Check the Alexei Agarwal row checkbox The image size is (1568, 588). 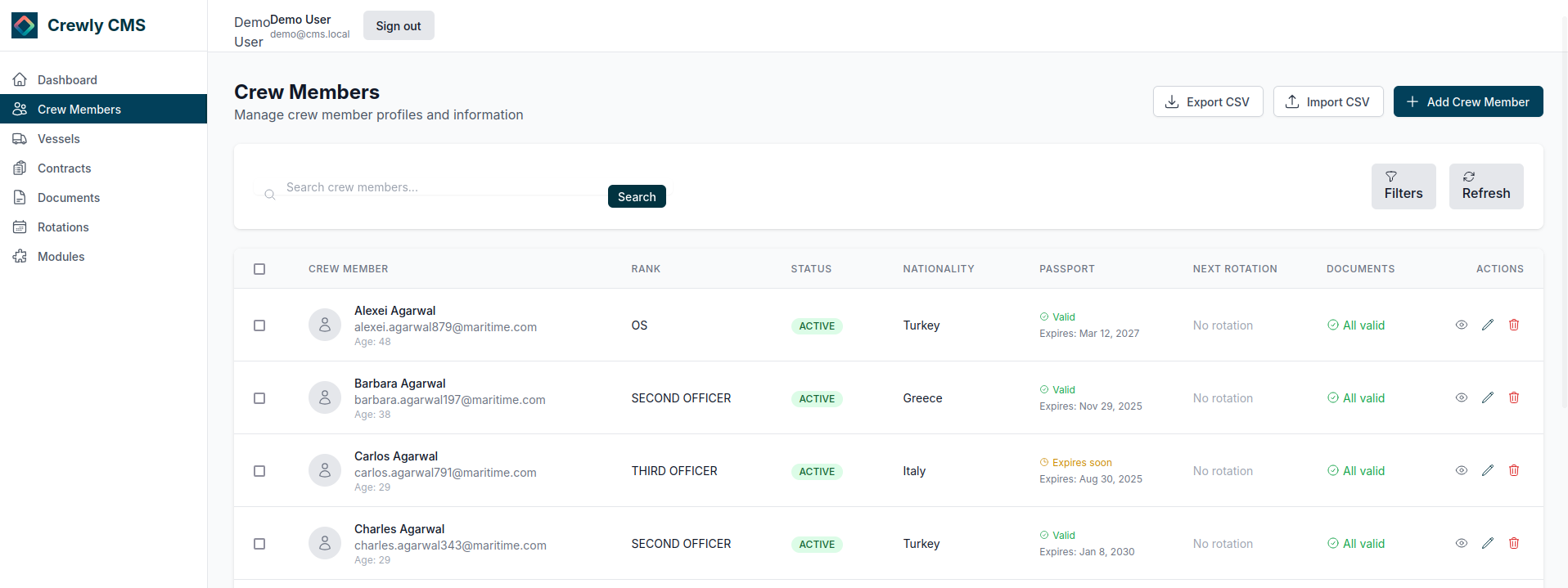point(259,325)
